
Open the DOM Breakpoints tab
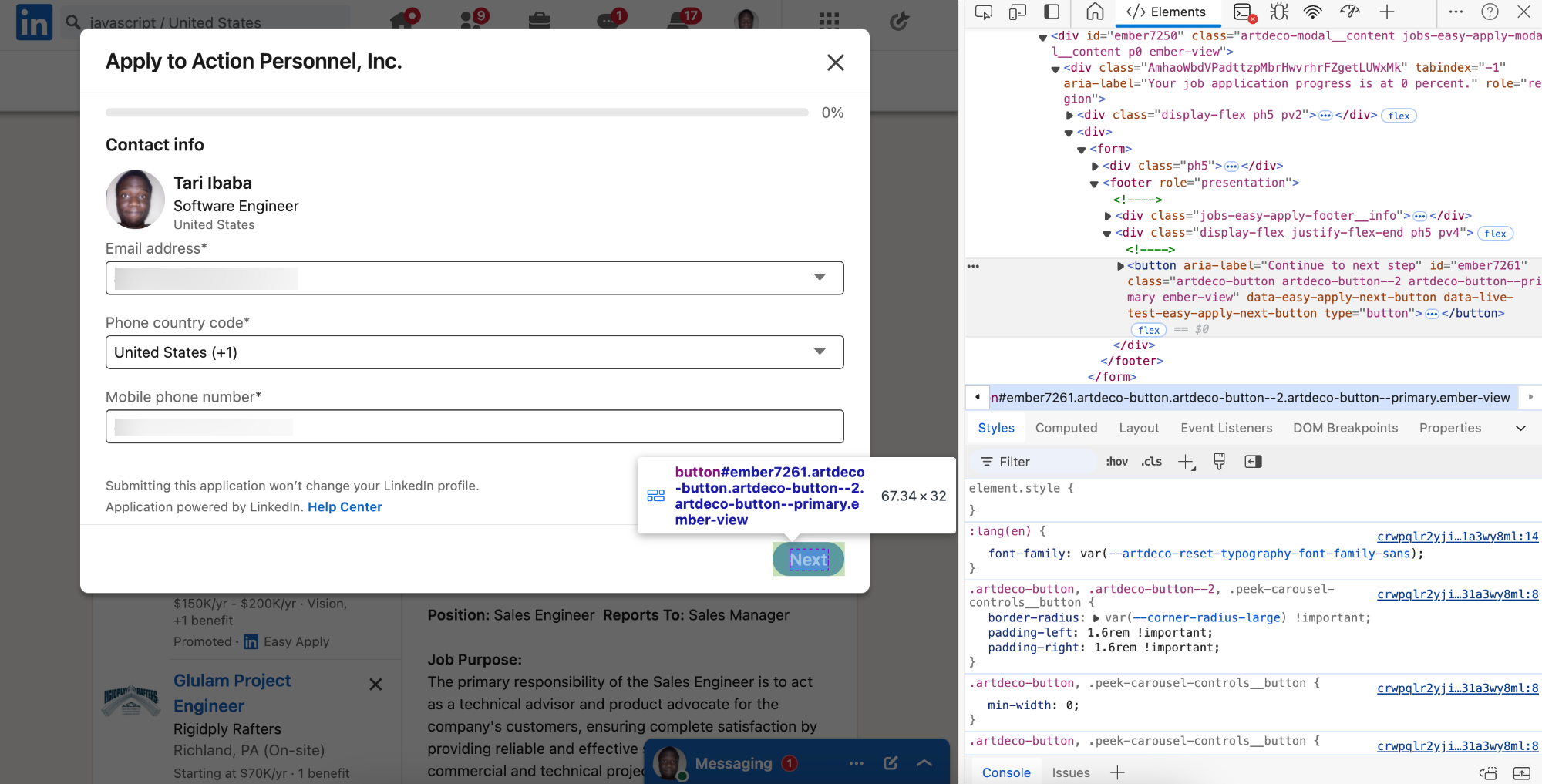click(1345, 428)
